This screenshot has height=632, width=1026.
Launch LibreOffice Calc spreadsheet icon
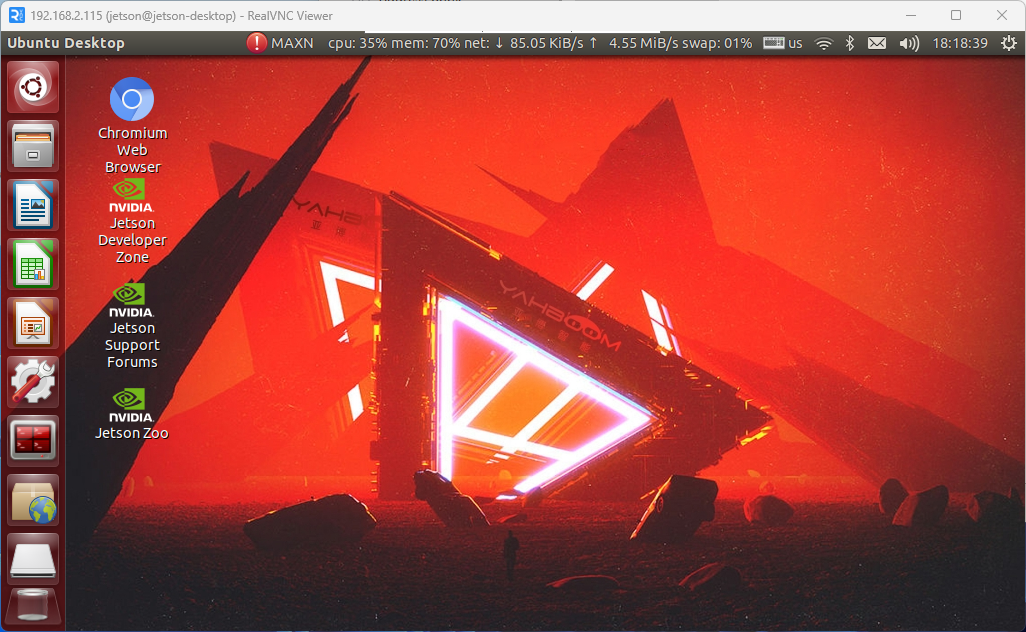point(33,264)
